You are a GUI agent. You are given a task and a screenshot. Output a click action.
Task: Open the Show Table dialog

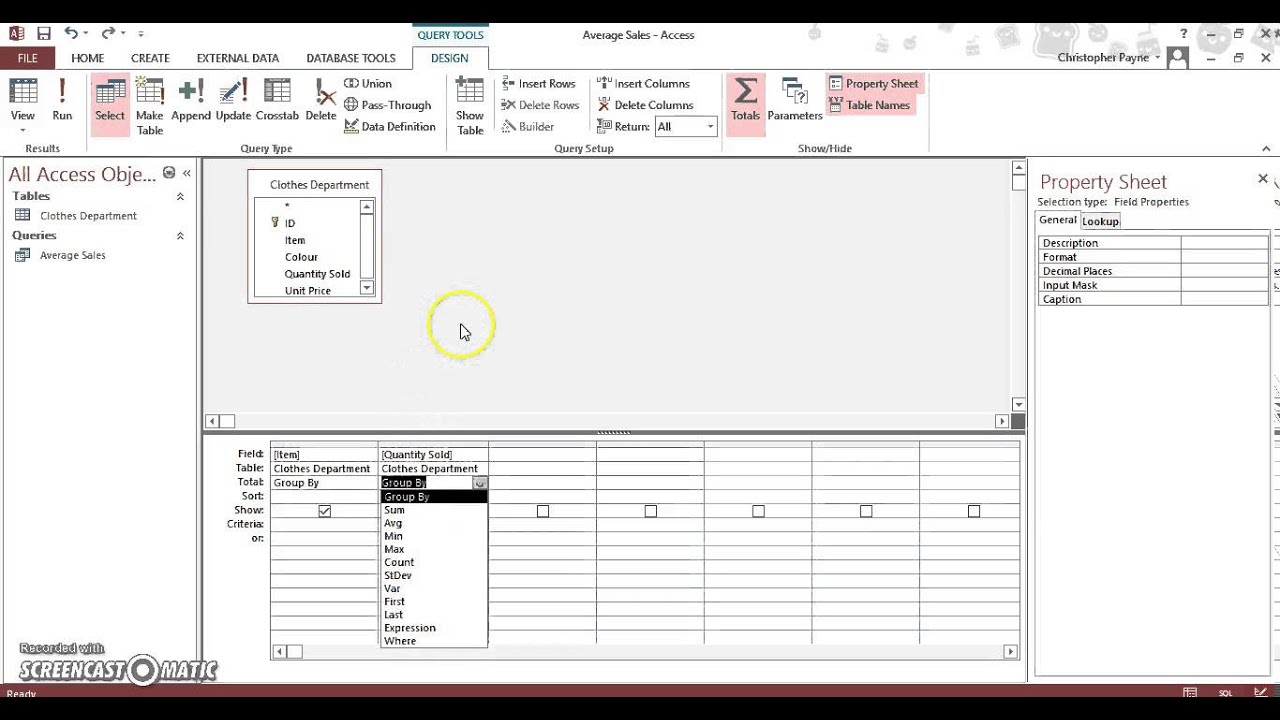470,106
